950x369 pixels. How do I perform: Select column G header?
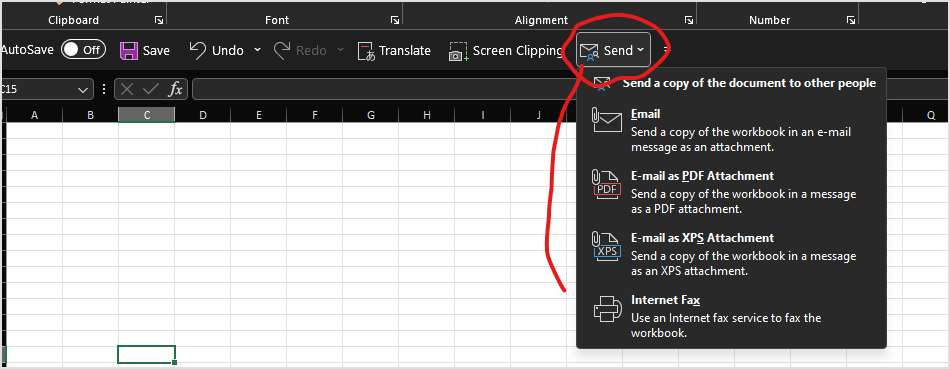pos(371,115)
